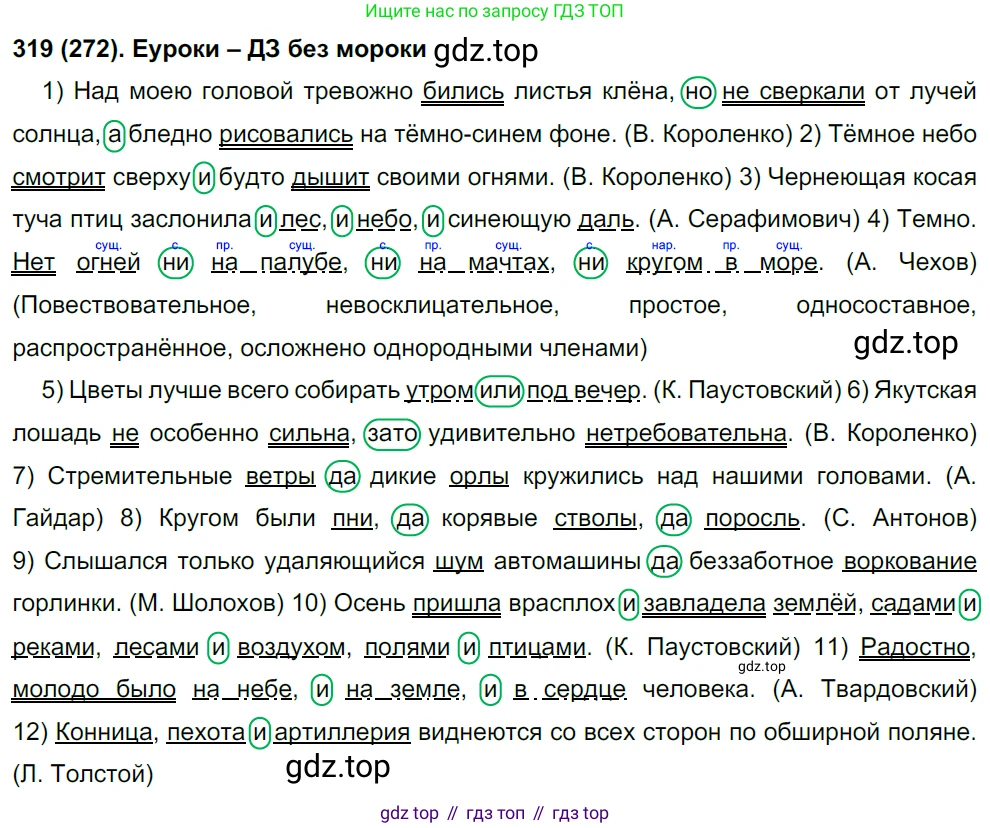Image resolution: width=990 pixels, height=828 pixels.
Task: Click the purple footer "gdz top // гдз топ" text
Action: tap(494, 813)
